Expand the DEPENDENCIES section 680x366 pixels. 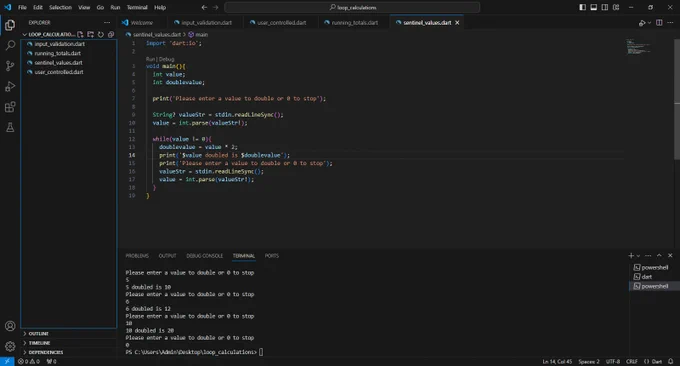coord(45,352)
